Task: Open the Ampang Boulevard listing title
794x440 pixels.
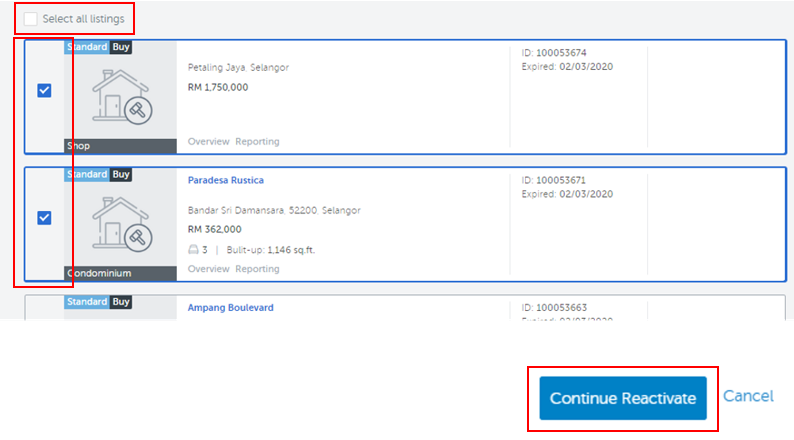Action: (x=230, y=308)
